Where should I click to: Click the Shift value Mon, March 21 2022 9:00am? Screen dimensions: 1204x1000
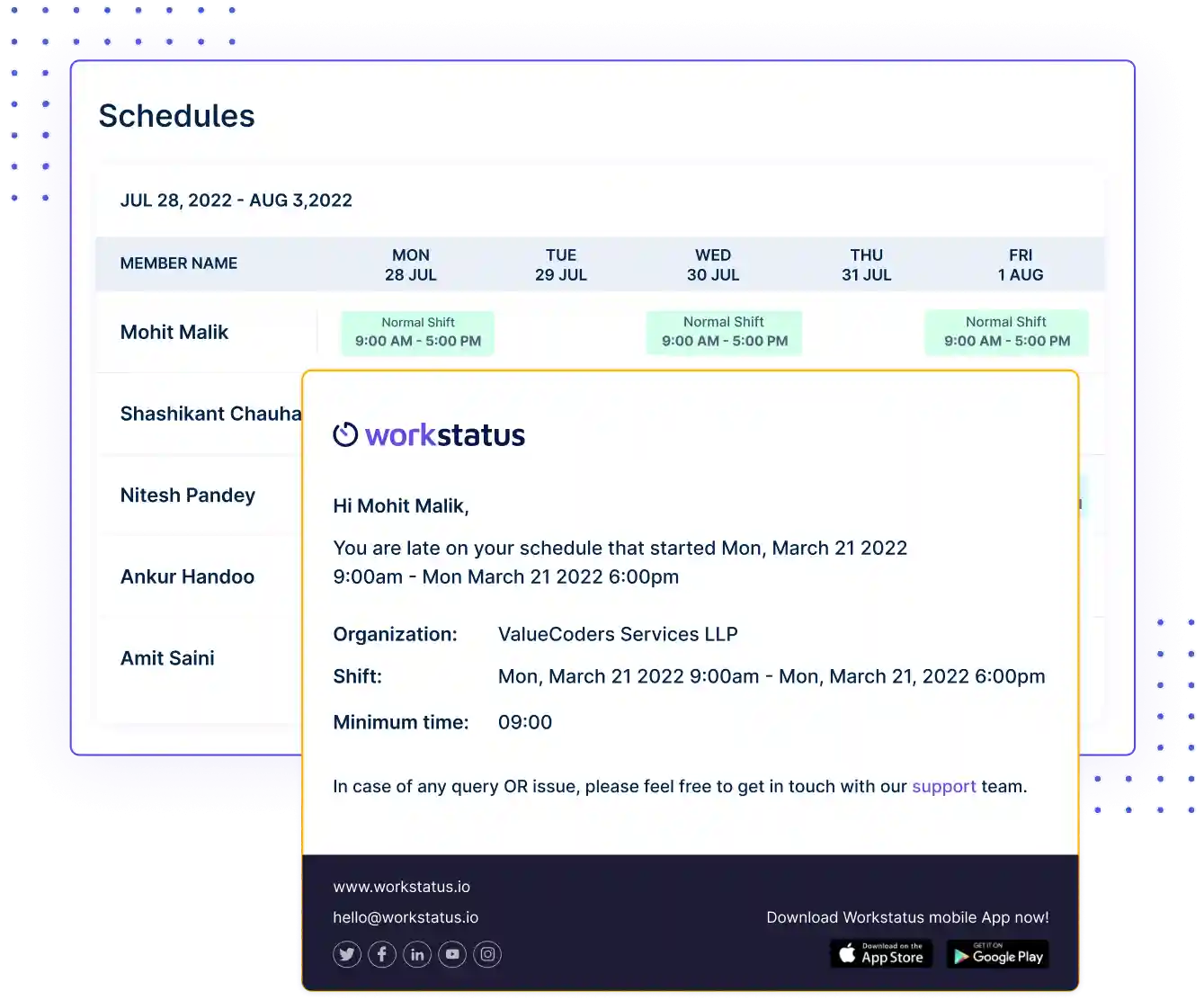pyautogui.click(x=771, y=677)
